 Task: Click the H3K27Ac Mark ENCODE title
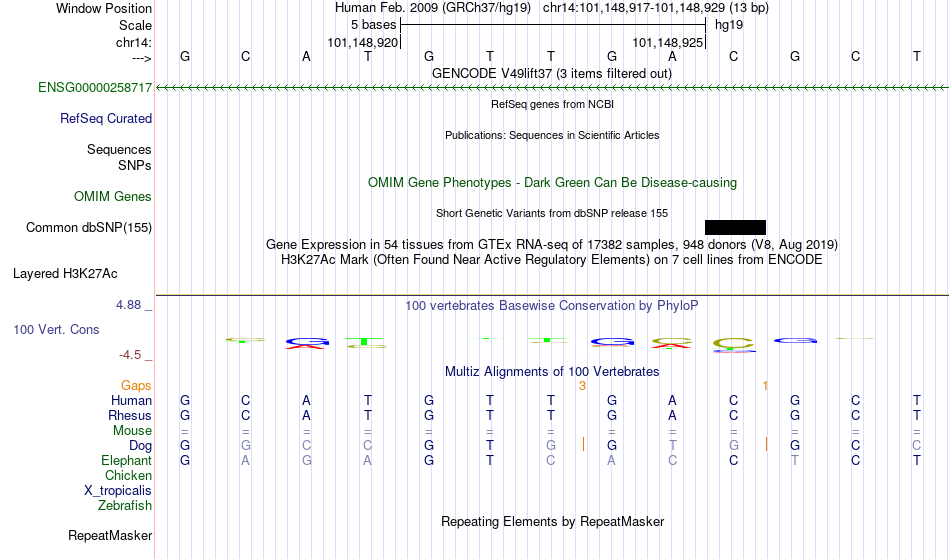pyautogui.click(x=552, y=260)
